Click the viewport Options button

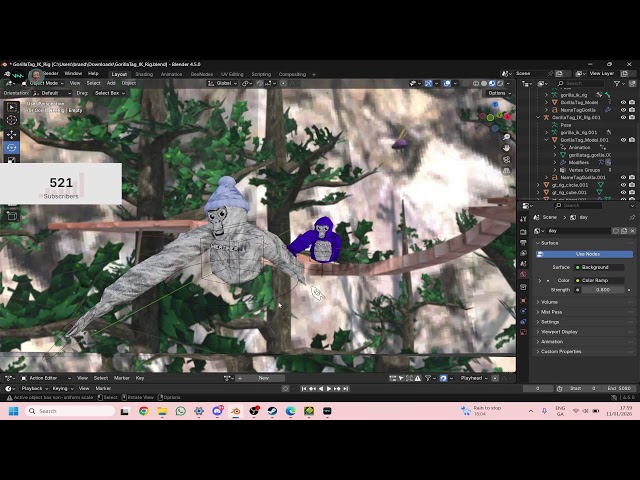pyautogui.click(x=499, y=93)
